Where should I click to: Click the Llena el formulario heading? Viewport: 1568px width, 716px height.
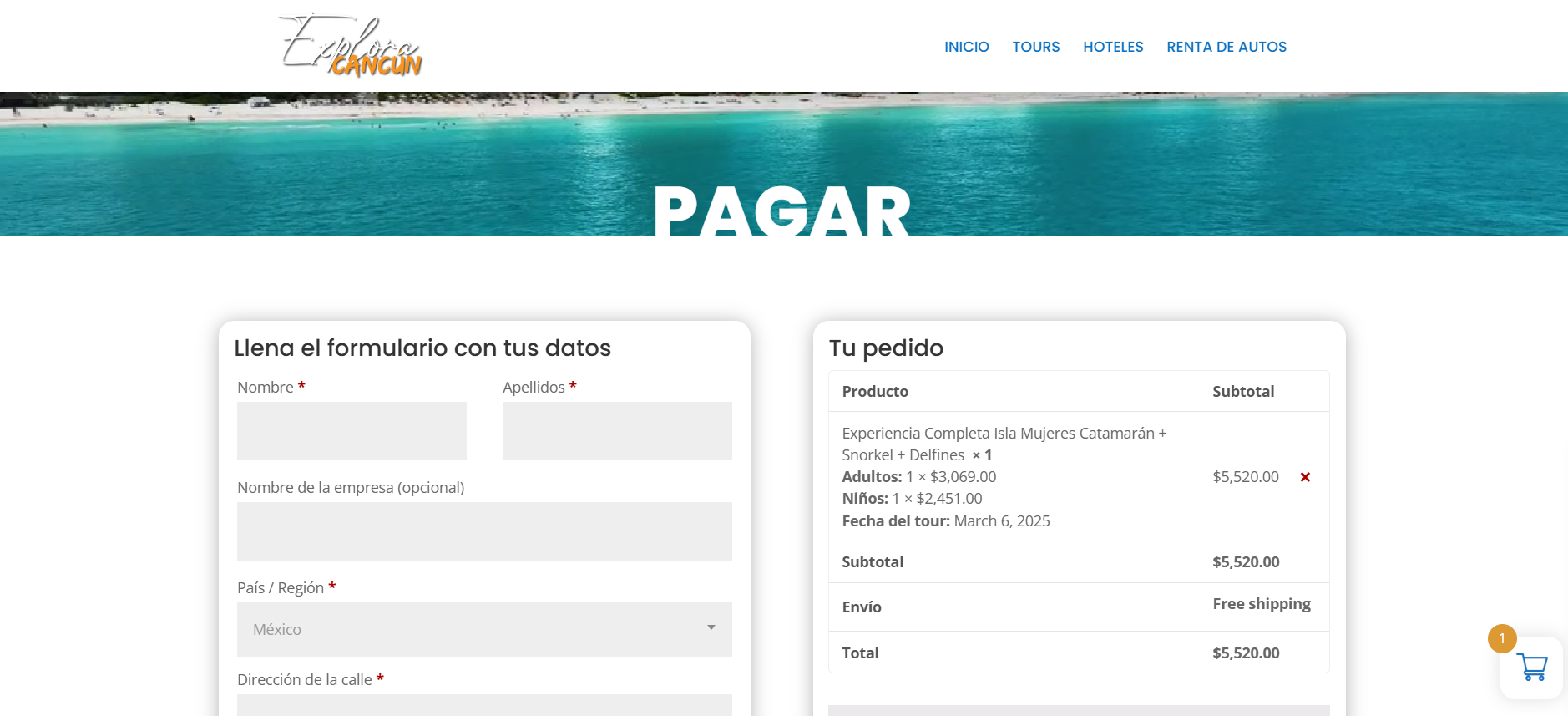(422, 348)
